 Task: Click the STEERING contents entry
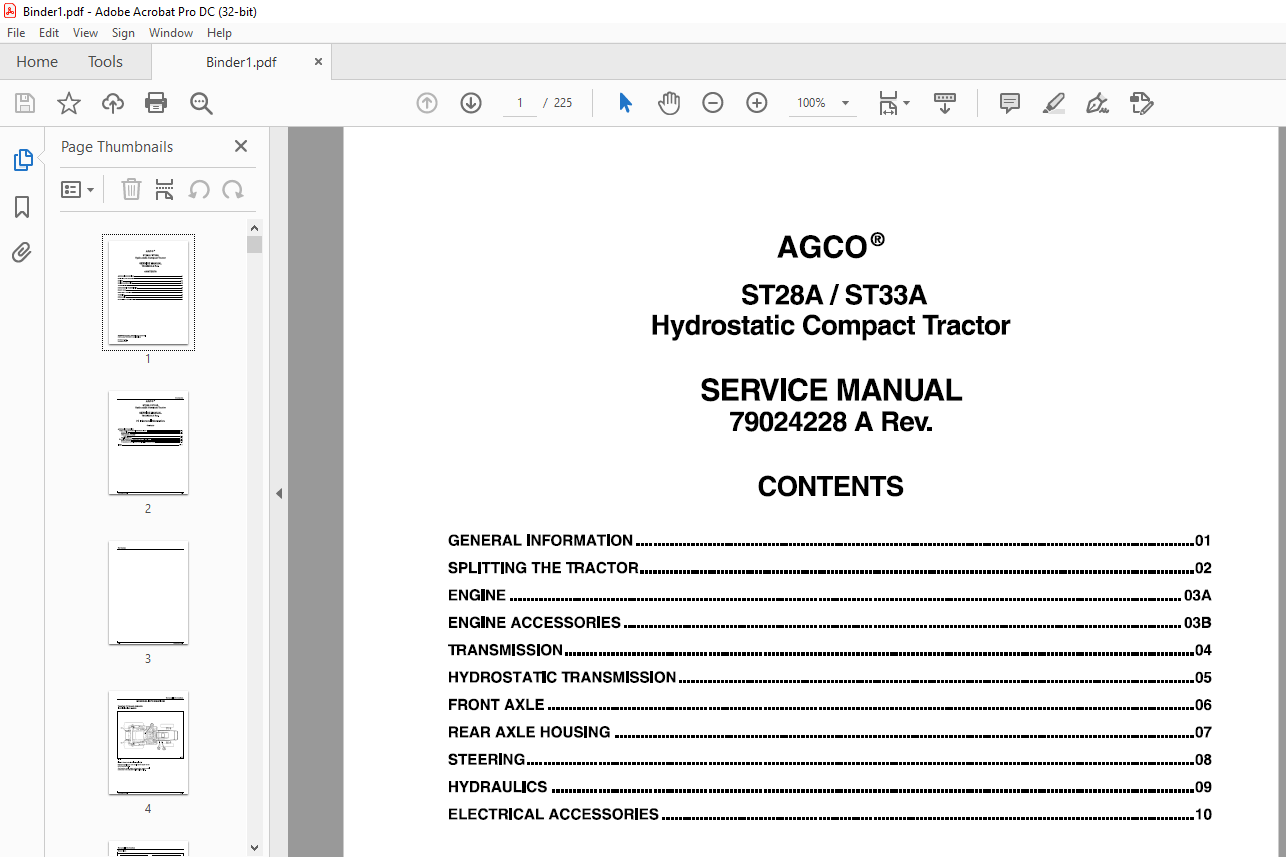coord(829,760)
